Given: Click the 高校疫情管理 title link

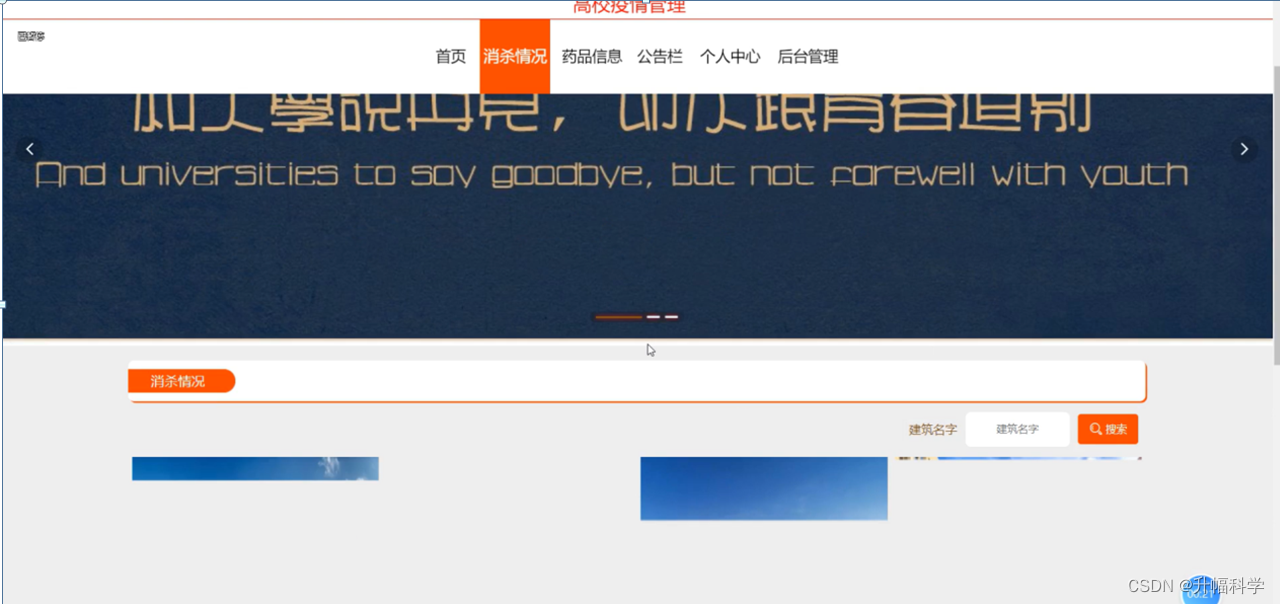Looking at the screenshot, I should (627, 6).
